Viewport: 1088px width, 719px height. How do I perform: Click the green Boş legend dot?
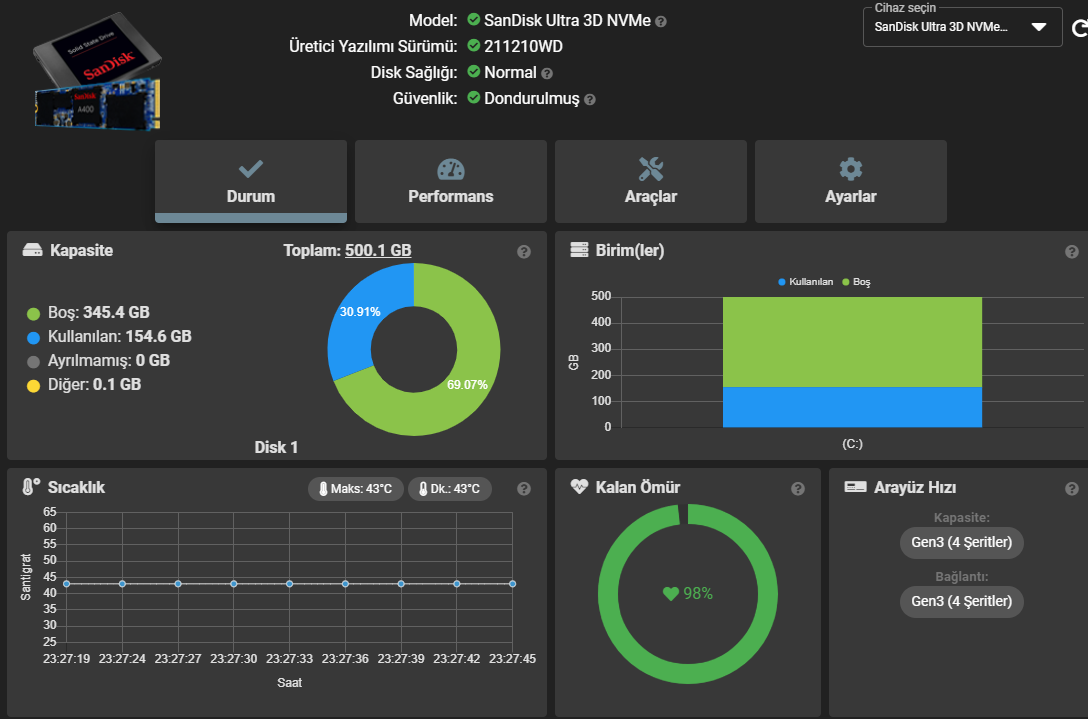(x=33, y=314)
